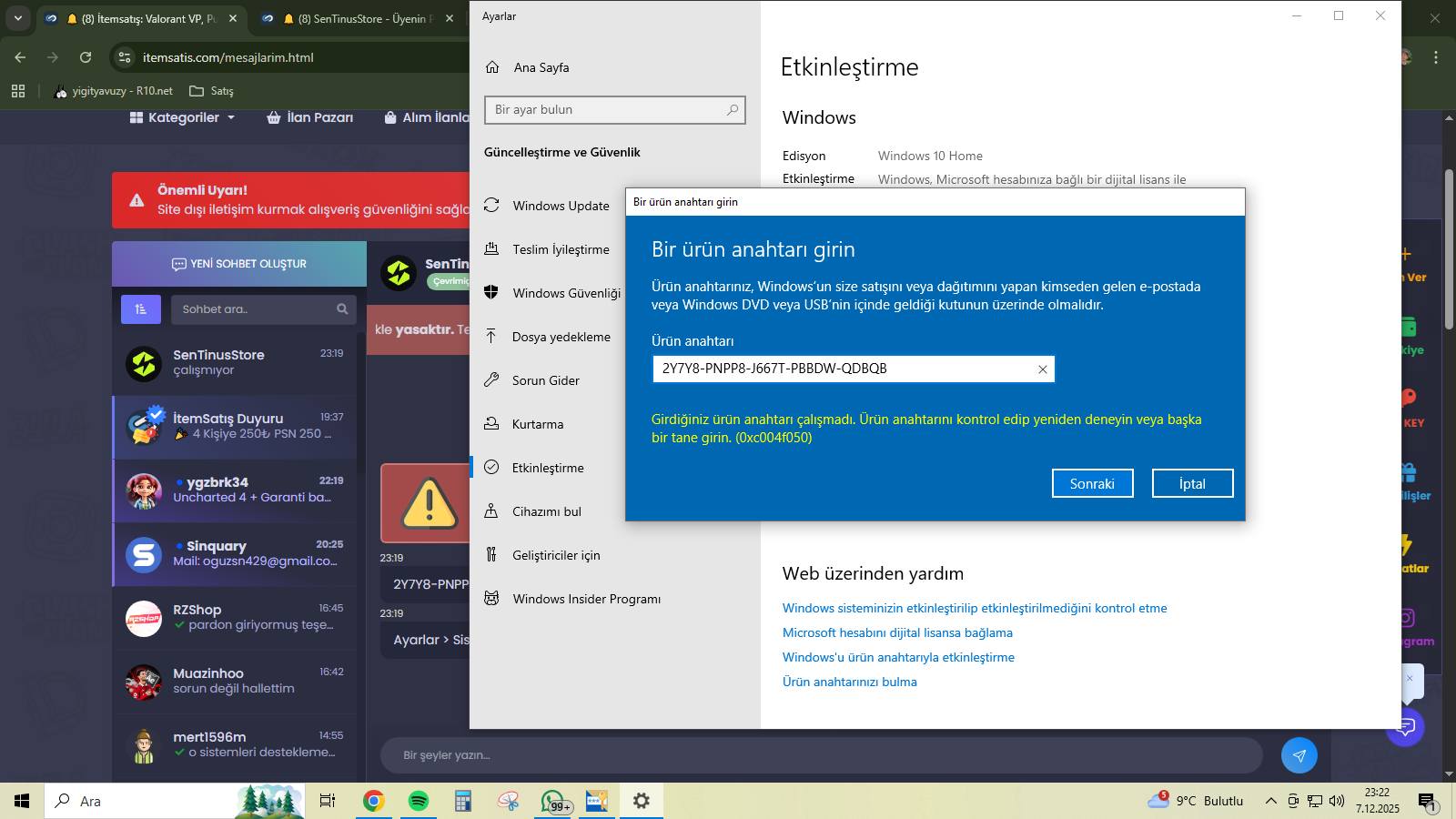
Task: Go back in the Chrome browser
Action: (x=20, y=57)
